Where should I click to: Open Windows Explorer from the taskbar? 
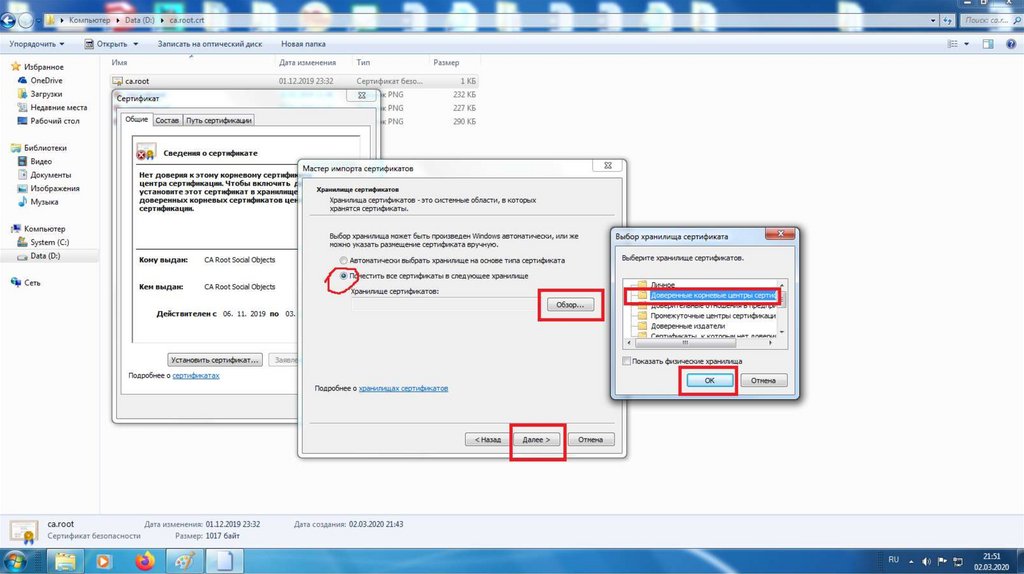pyautogui.click(x=64, y=560)
